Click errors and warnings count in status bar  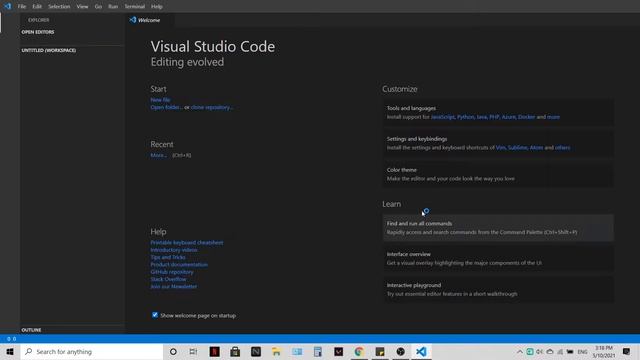click(11, 339)
